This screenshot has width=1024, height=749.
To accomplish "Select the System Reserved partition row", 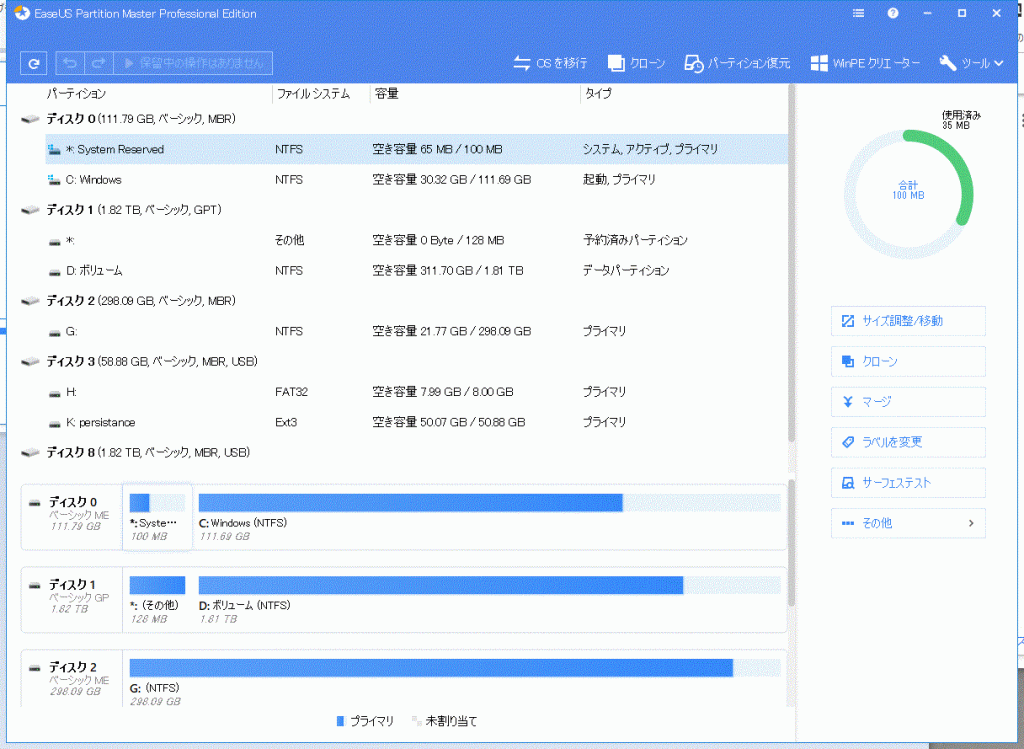I will [417, 150].
